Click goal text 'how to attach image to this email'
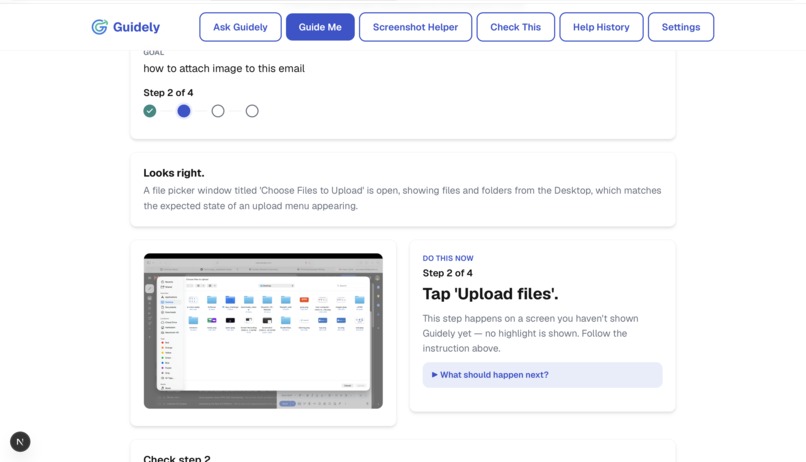Viewport: 806px width, 462px height. 224,68
